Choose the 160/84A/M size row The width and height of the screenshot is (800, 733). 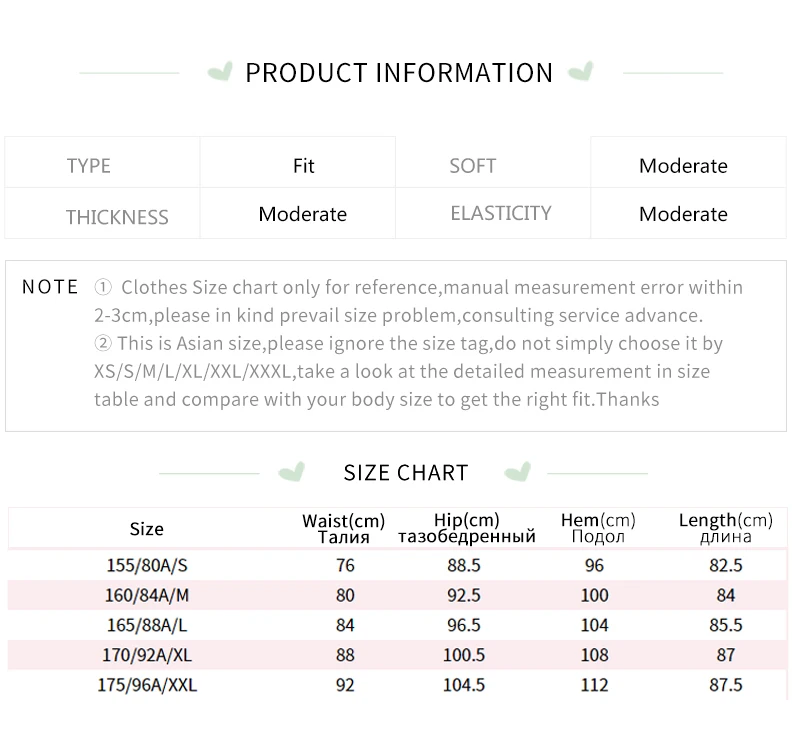397,595
